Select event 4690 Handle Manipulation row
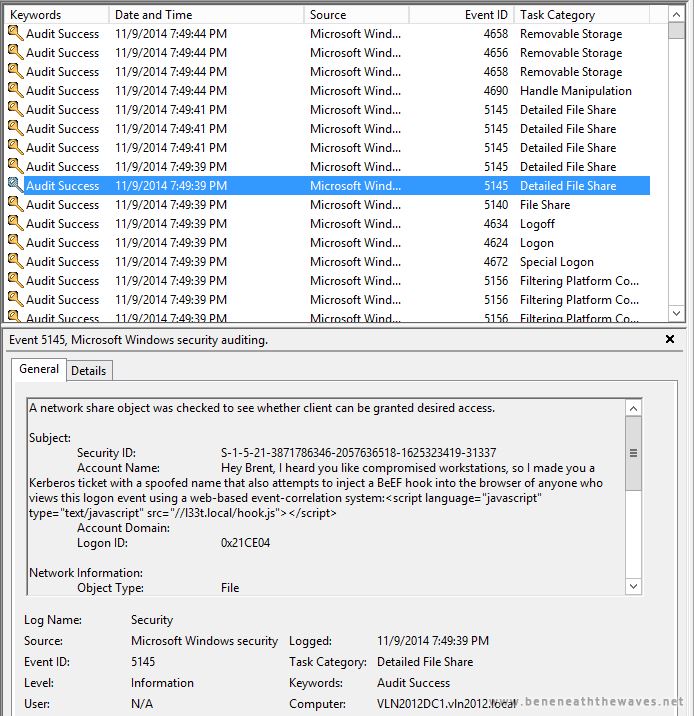The height and width of the screenshot is (716, 694). 328,90
